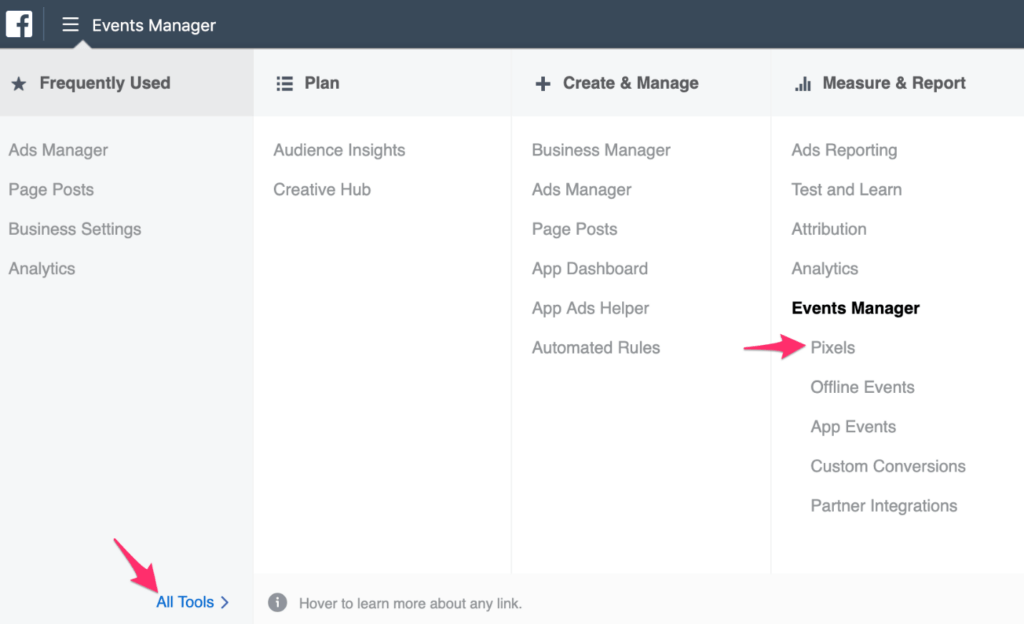Click the bold Events Manager menu entry
Image resolution: width=1024 pixels, height=624 pixels.
click(x=855, y=308)
